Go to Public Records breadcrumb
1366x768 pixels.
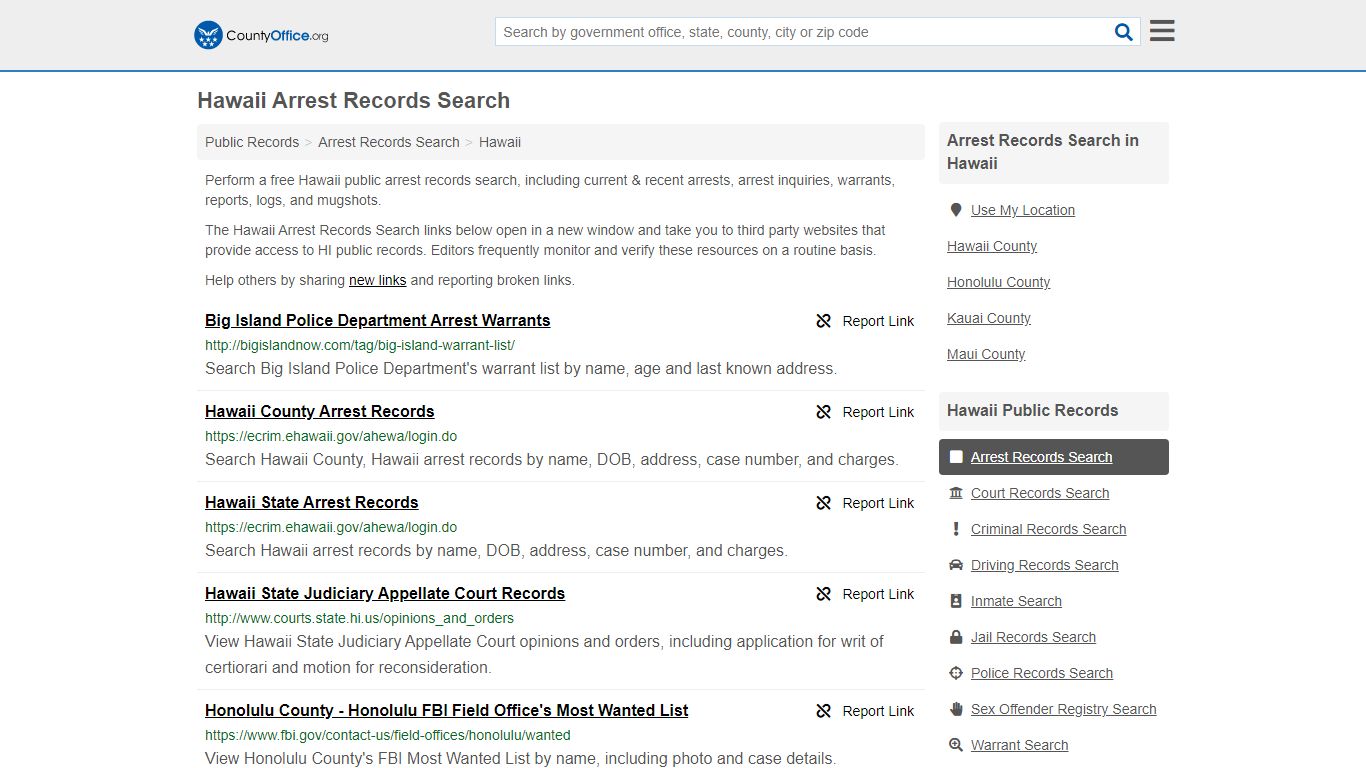point(252,142)
